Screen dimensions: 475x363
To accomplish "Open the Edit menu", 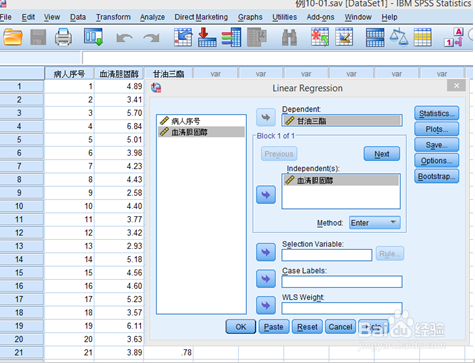I will (28, 17).
